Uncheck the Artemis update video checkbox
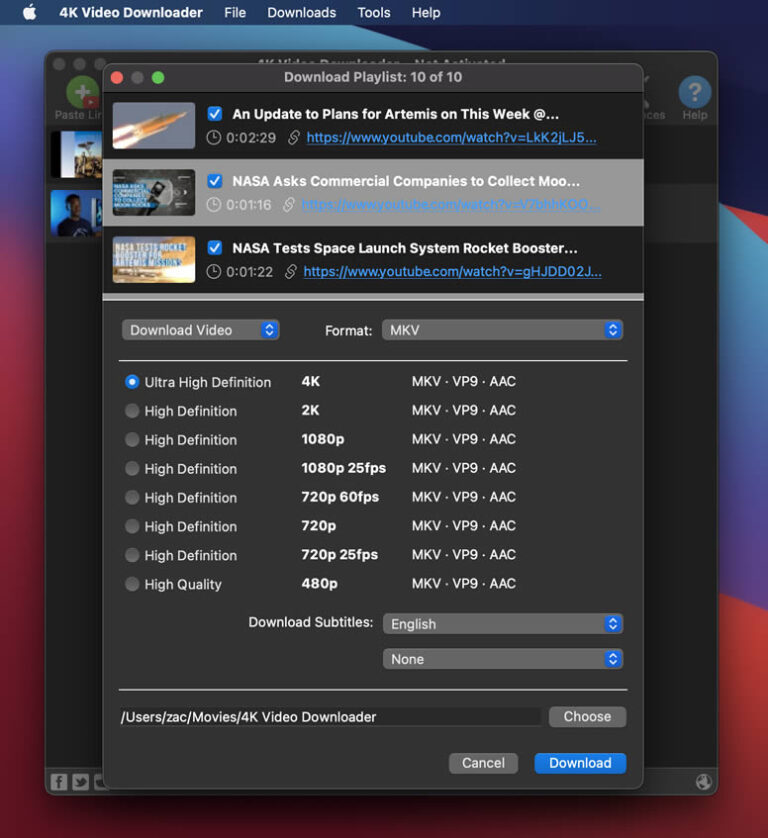The width and height of the screenshot is (768, 838). [215, 114]
